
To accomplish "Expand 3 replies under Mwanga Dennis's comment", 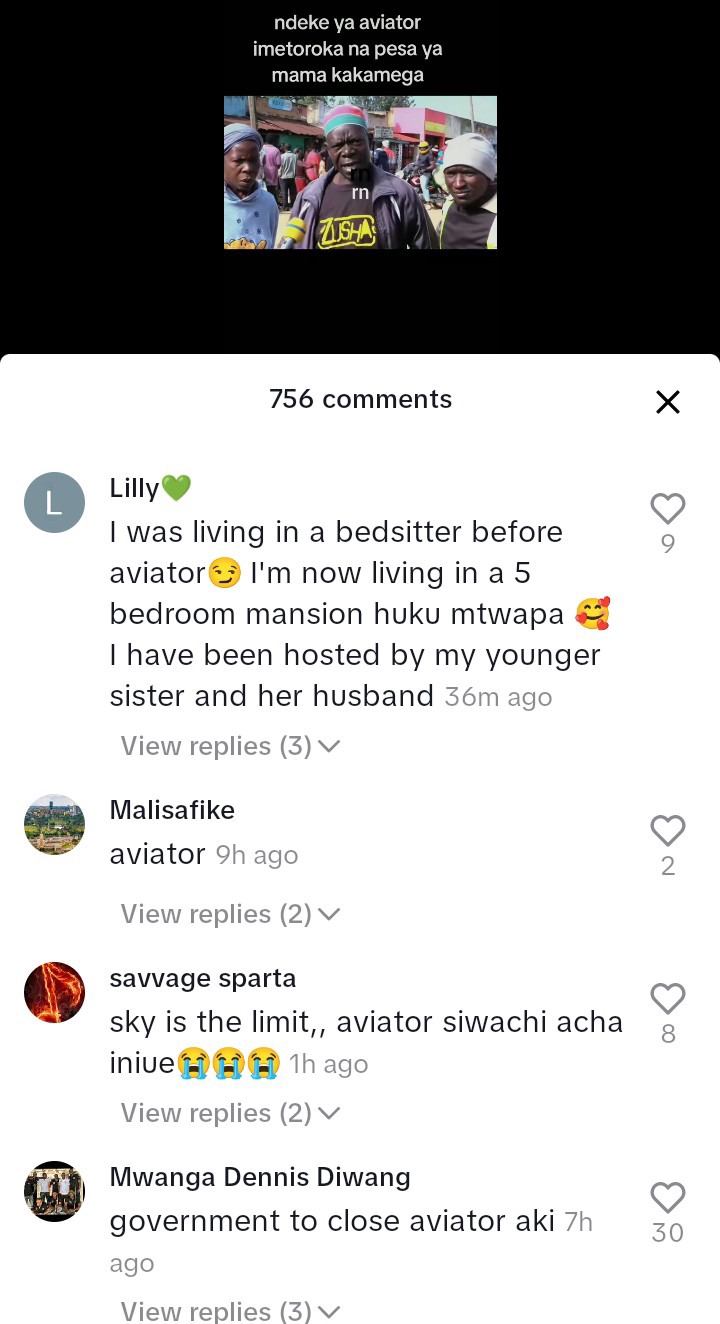I will 230,1311.
